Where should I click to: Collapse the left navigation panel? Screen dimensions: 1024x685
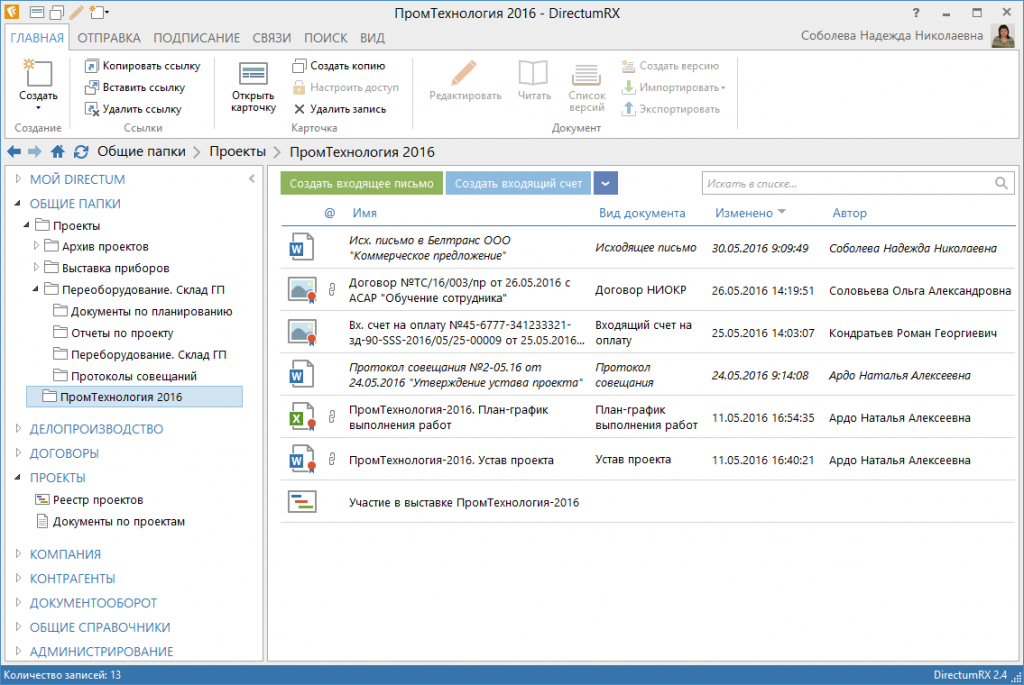(252, 180)
